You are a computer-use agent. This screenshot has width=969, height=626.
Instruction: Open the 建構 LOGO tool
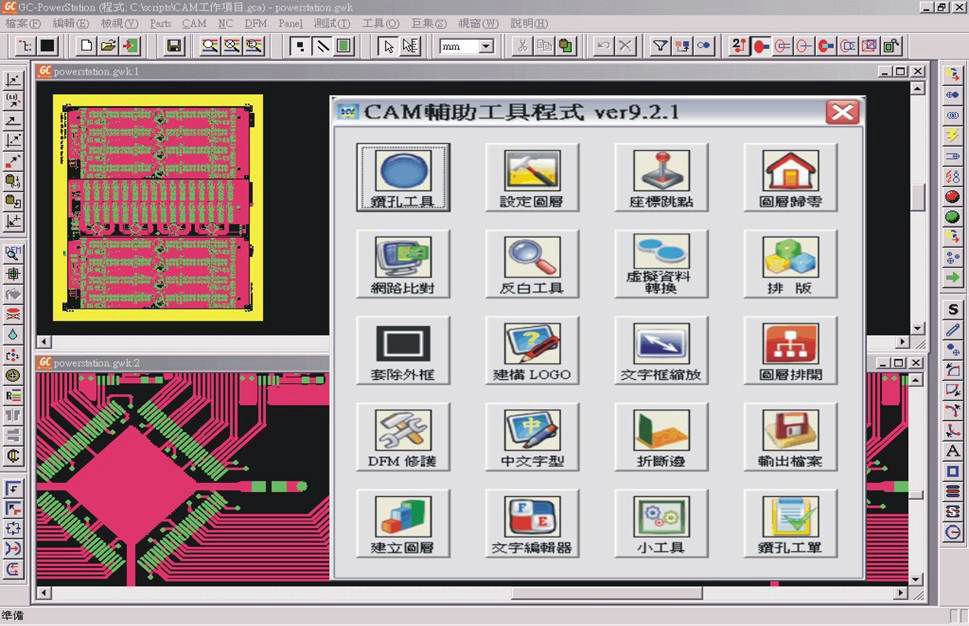(532, 350)
